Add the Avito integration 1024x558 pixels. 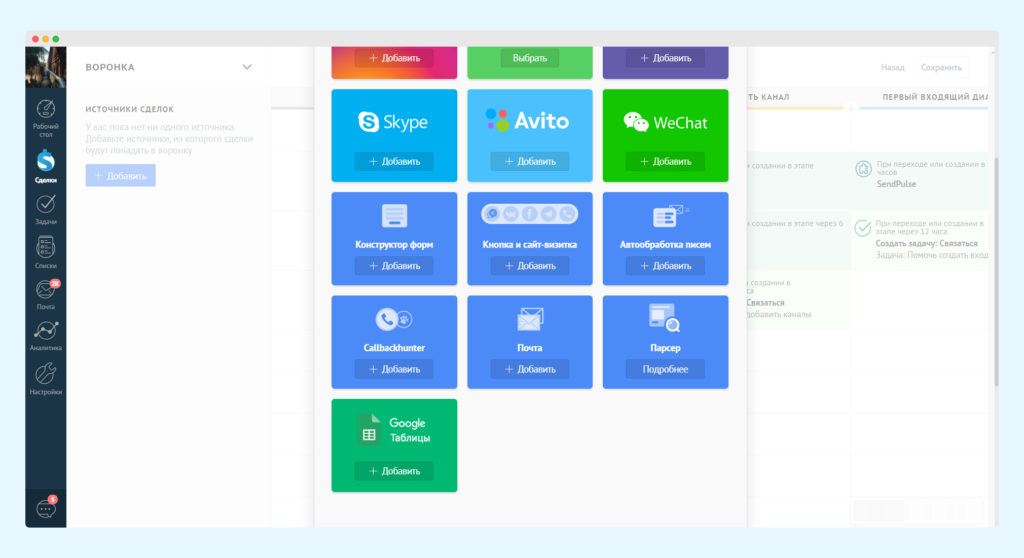[x=530, y=161]
